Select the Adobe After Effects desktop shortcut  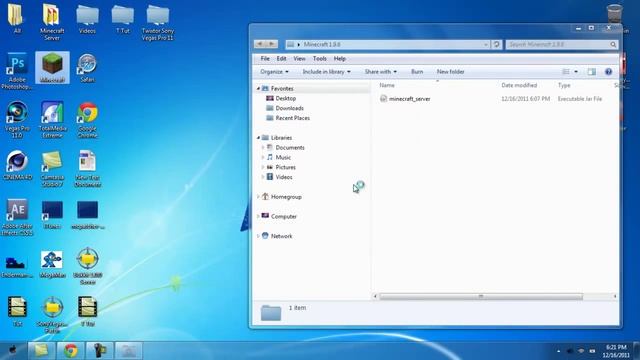pyautogui.click(x=17, y=217)
